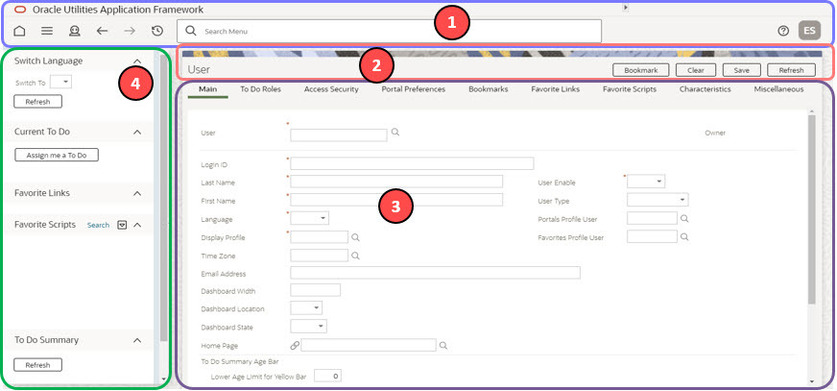Screen dimensions: 837x391
Task: Click Refresh under Switch Language
Action: point(38,101)
